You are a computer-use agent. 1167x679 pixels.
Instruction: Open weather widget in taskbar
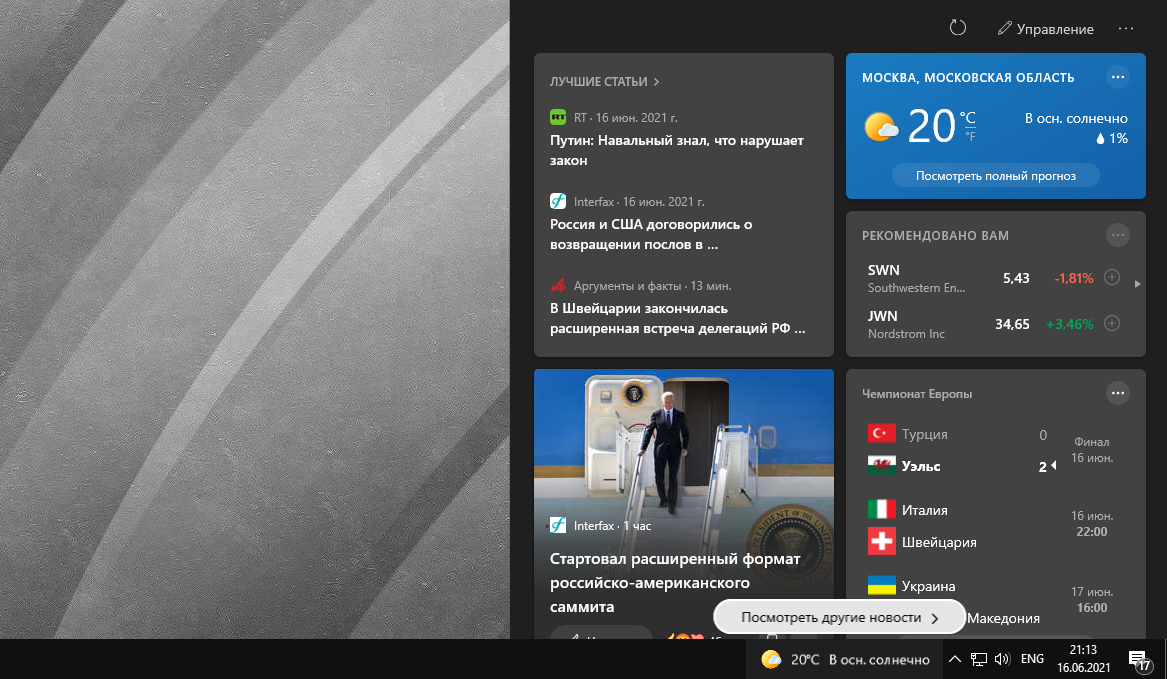click(845, 660)
